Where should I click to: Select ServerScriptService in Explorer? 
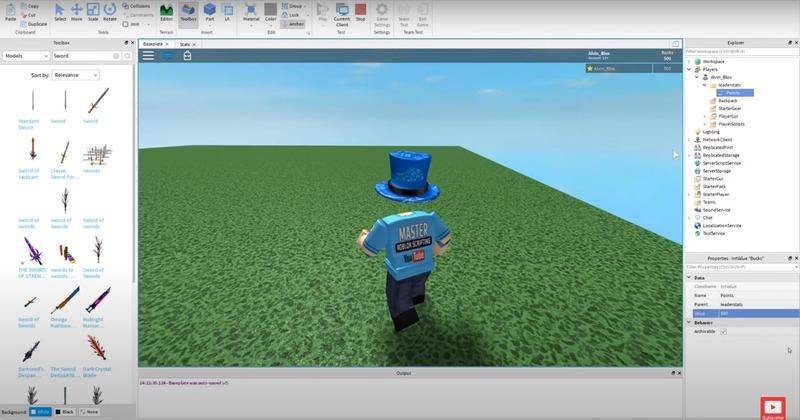point(721,163)
